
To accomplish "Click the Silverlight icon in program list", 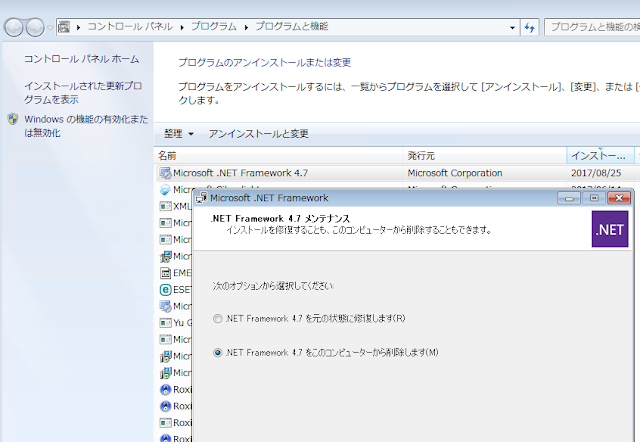I will [x=165, y=190].
